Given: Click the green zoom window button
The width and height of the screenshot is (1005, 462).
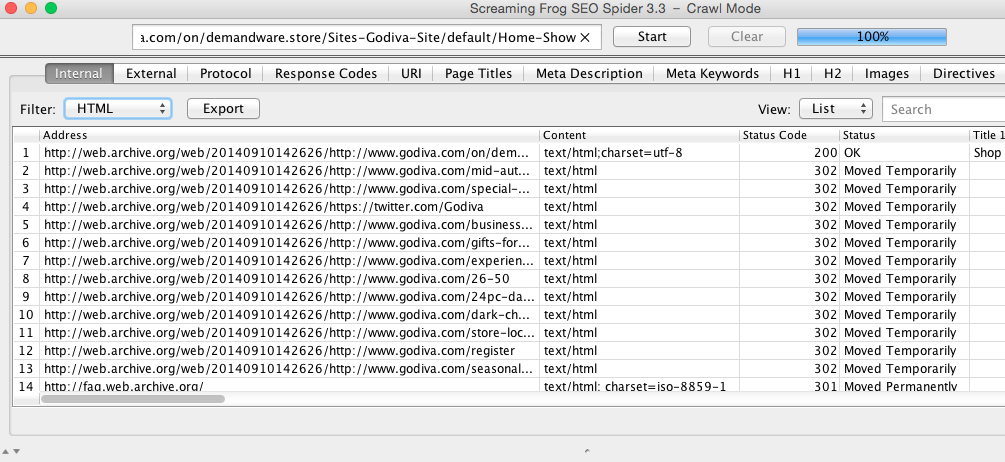Looking at the screenshot, I should click(x=51, y=9).
